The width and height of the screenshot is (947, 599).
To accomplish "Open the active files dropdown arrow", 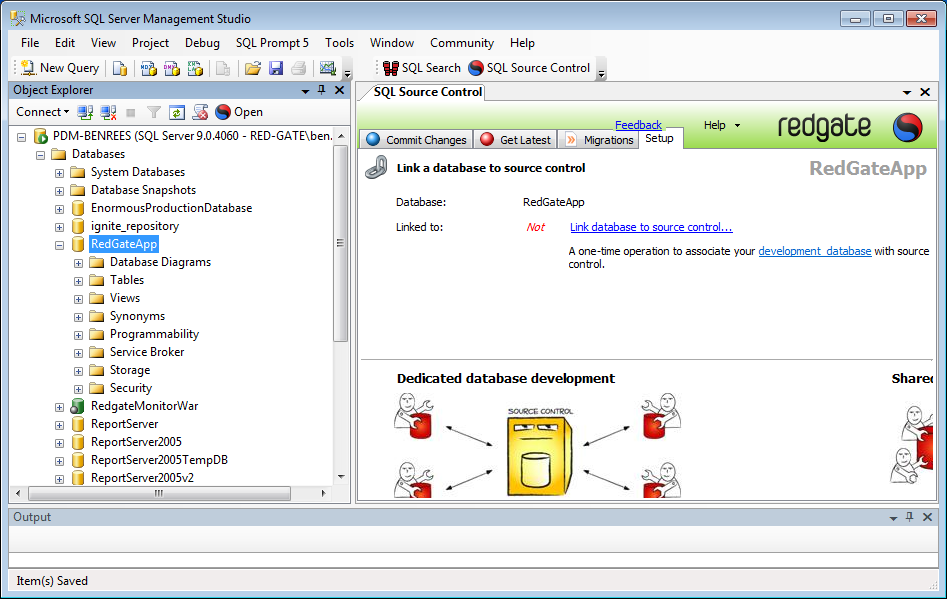I will click(907, 92).
